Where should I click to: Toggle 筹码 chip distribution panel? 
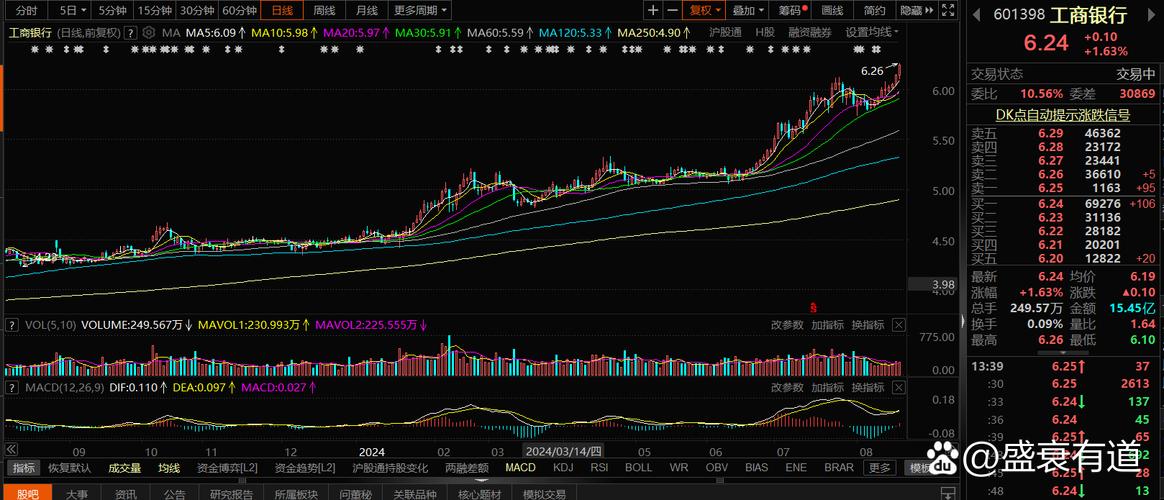tap(791, 10)
